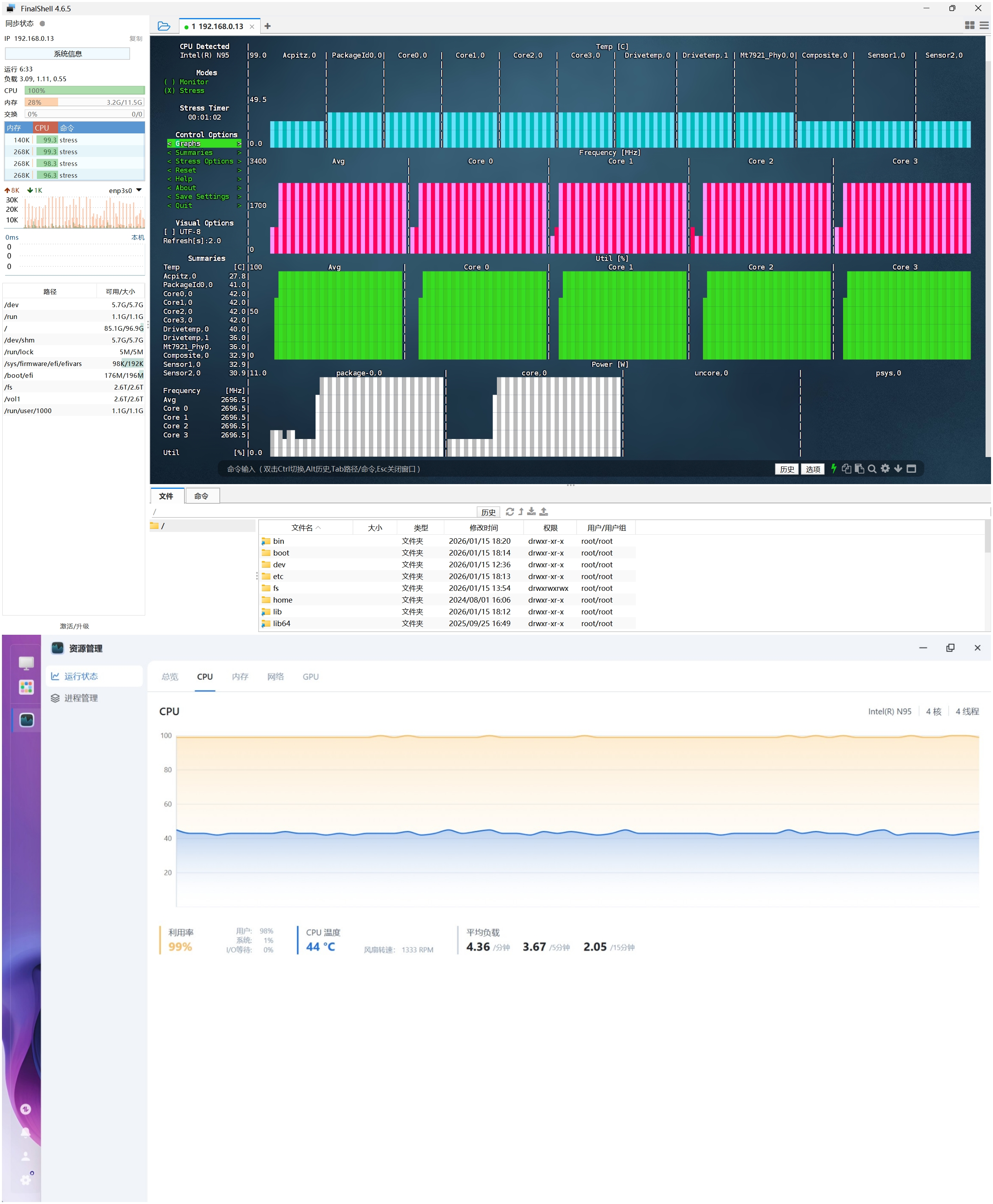
Task: Click the 系统信息 button
Action: point(68,54)
